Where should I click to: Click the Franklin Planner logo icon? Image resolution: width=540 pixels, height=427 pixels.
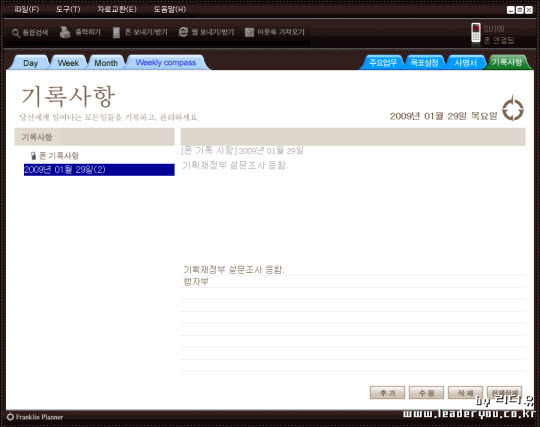pos(10,417)
